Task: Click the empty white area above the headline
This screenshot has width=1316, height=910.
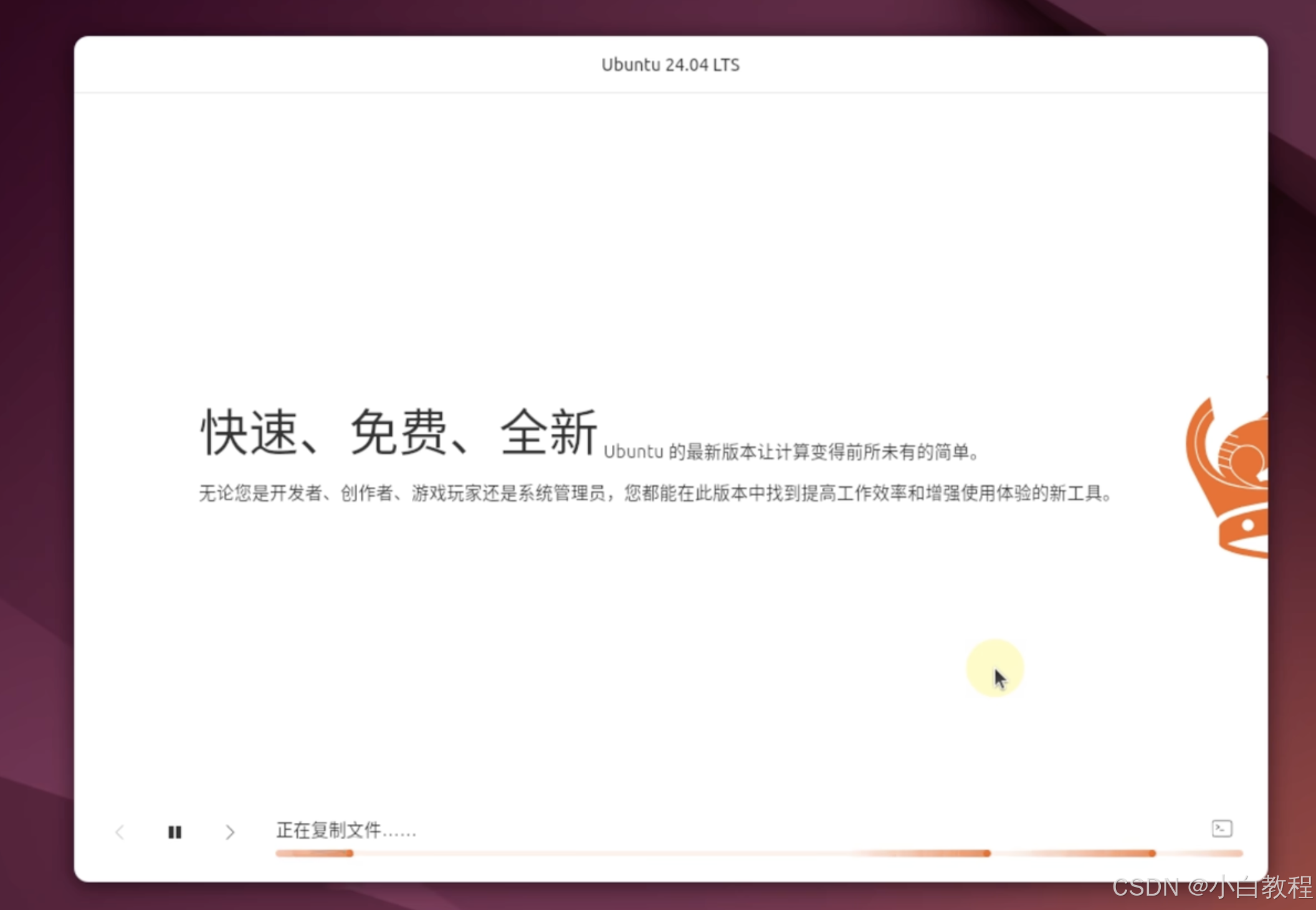Action: pos(670,249)
